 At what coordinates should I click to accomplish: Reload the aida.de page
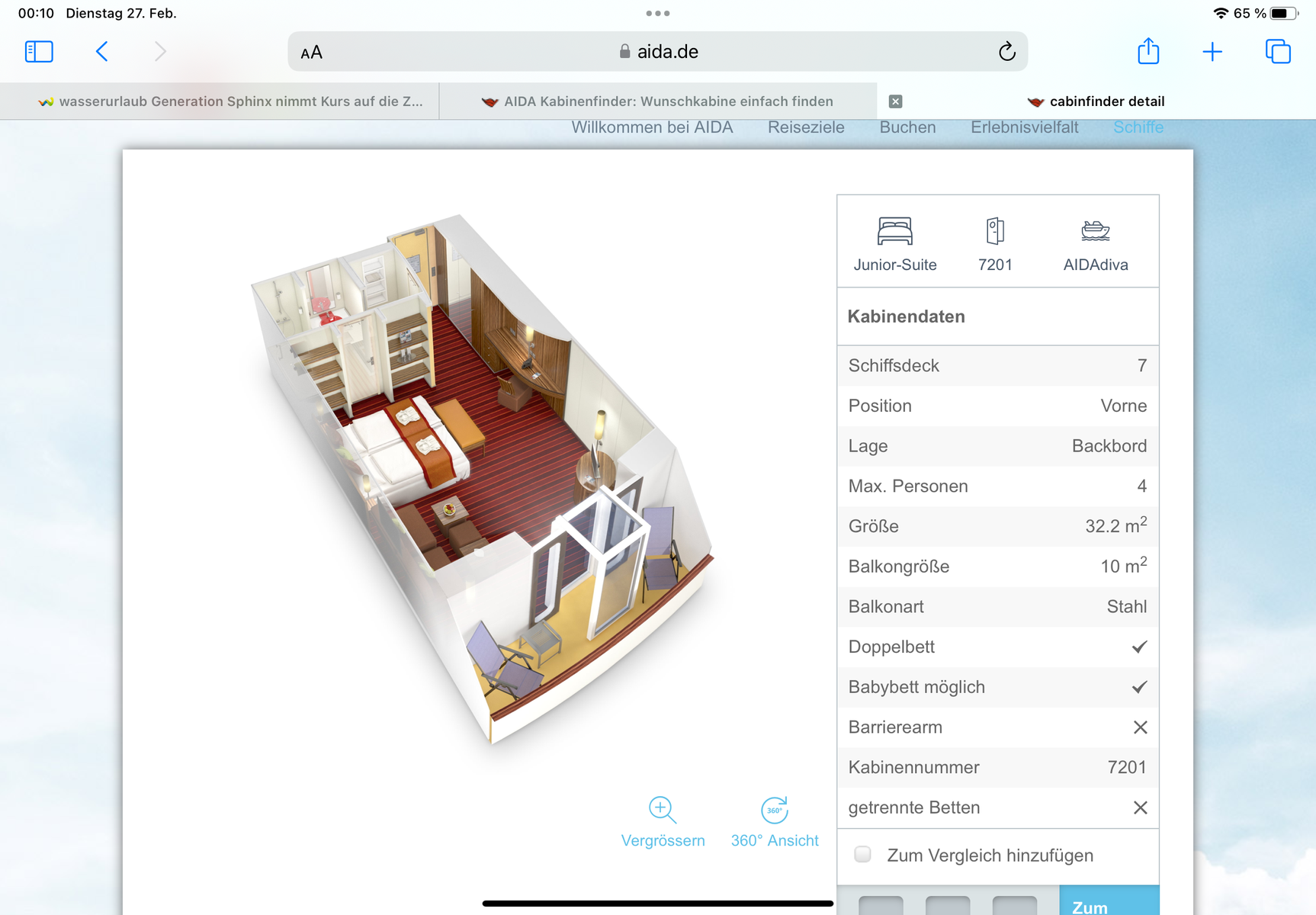[1006, 52]
